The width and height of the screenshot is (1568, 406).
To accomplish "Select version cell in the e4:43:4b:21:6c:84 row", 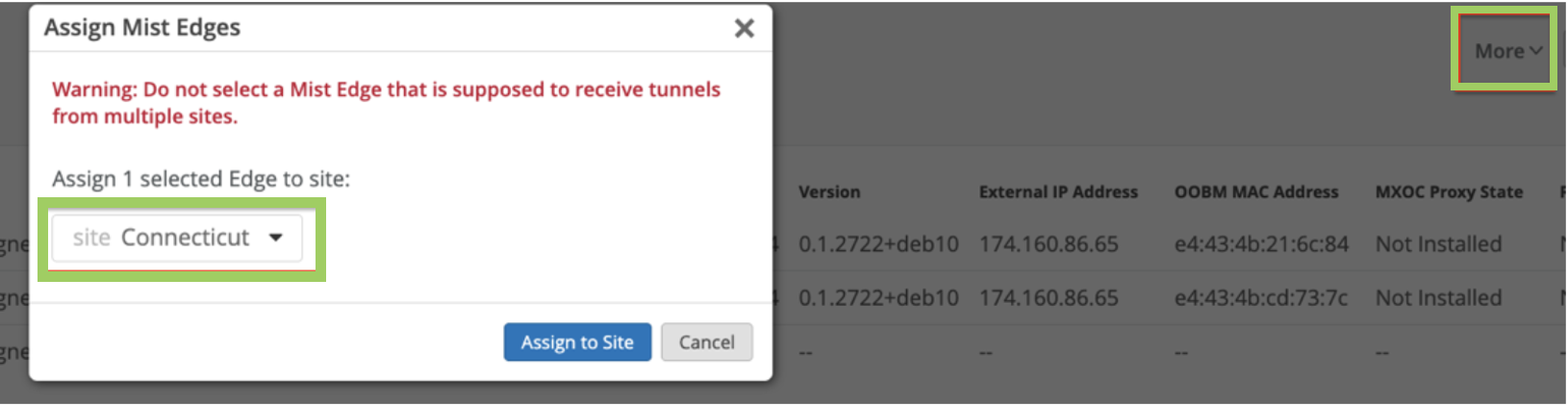I will click(x=878, y=244).
